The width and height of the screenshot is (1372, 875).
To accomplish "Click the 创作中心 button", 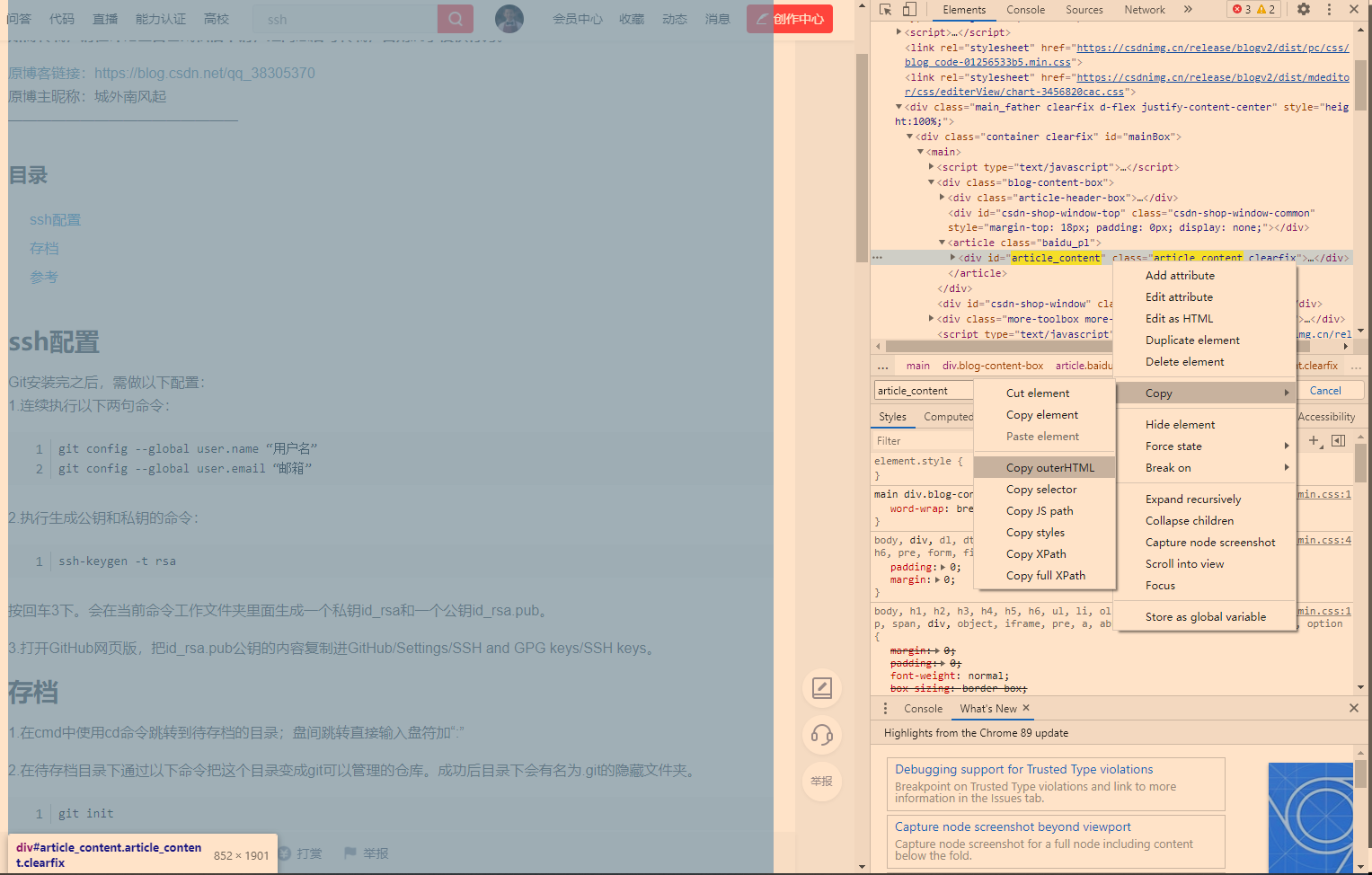I will [x=790, y=19].
